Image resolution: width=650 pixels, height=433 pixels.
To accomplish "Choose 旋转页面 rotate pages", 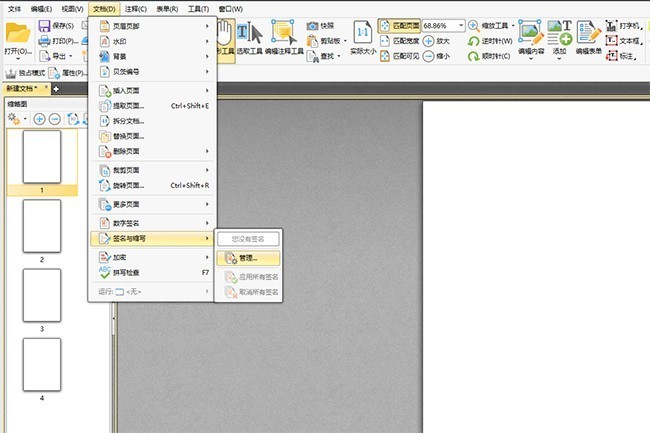I will [x=153, y=185].
